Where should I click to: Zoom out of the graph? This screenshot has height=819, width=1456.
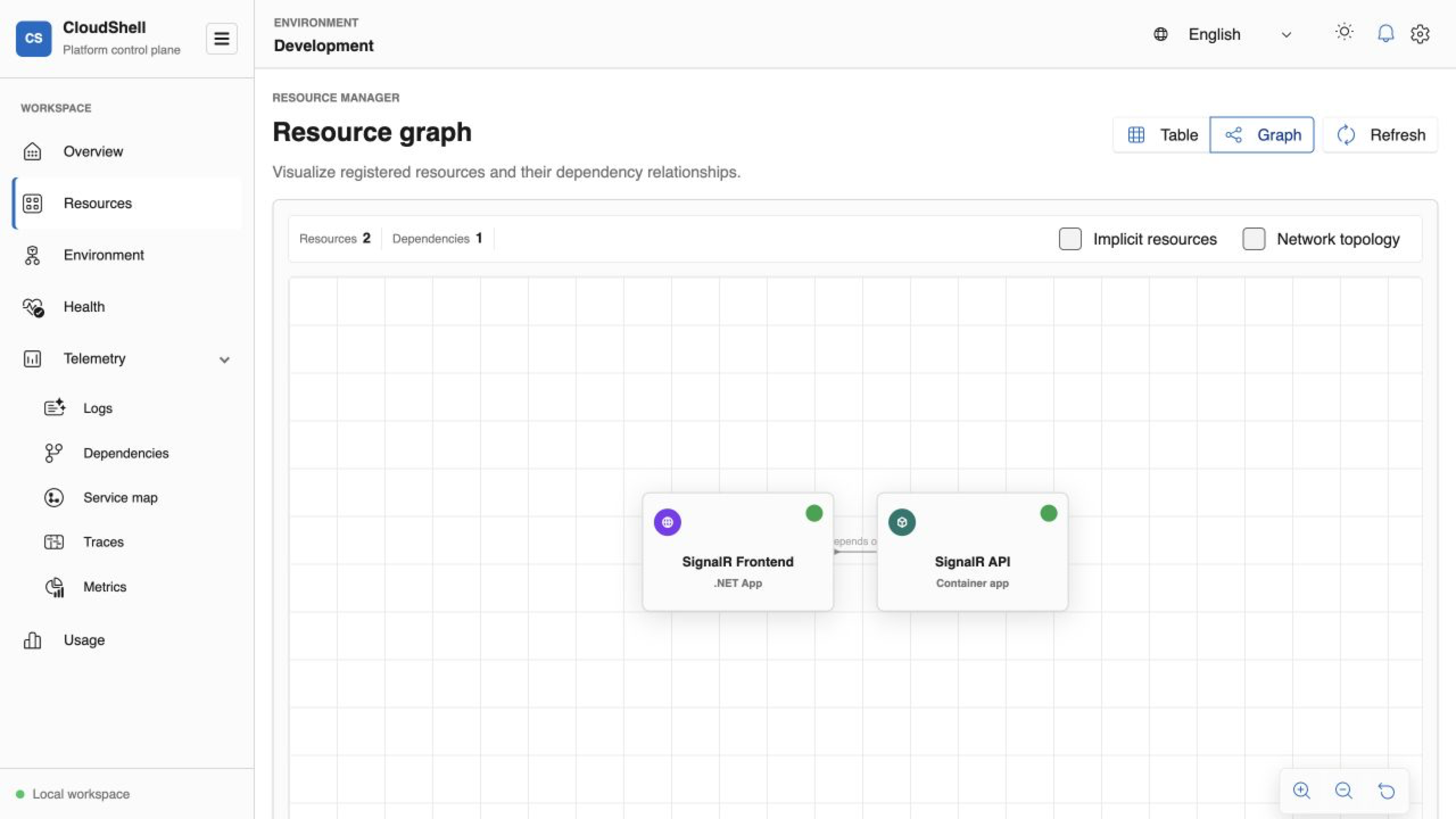(1343, 791)
